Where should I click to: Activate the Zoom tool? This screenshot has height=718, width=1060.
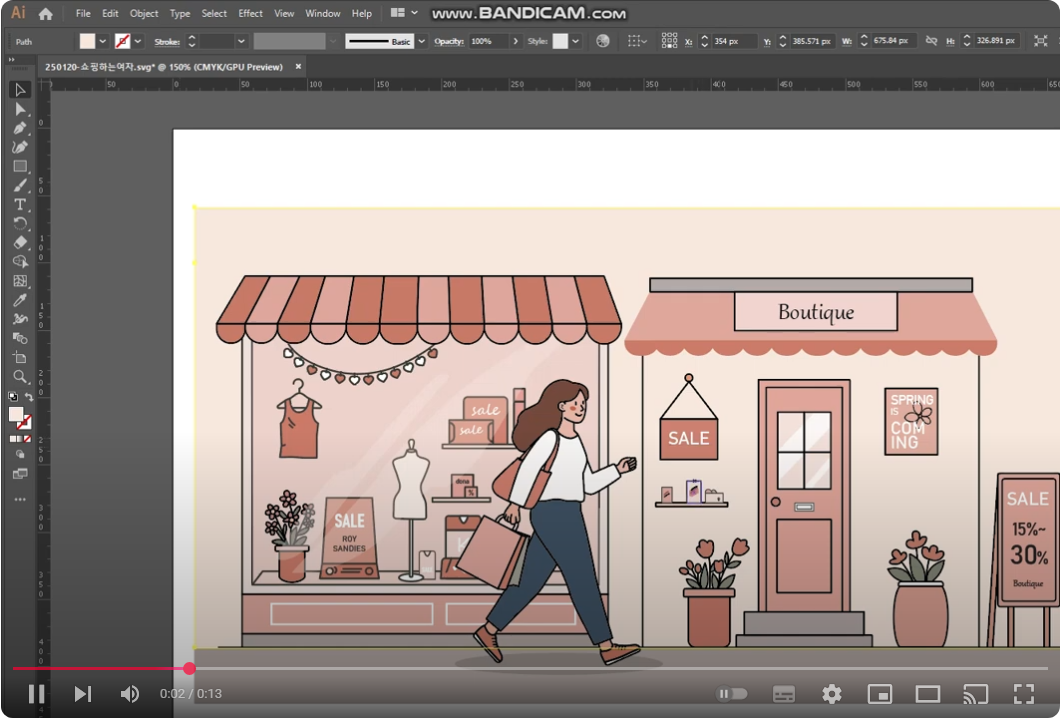pos(20,377)
